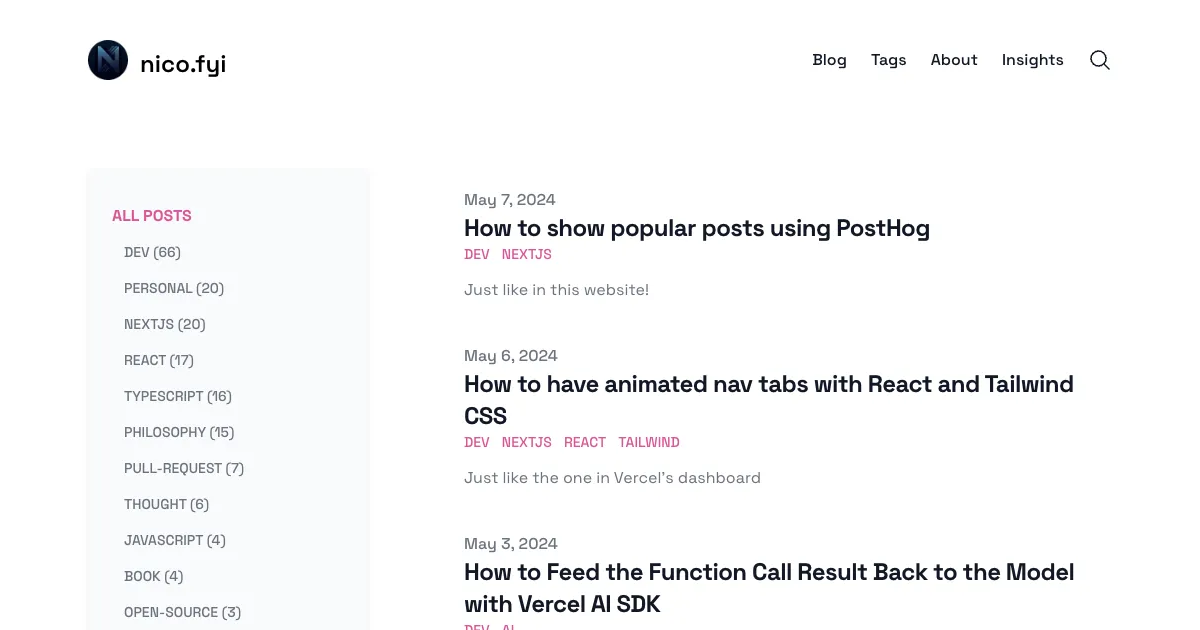View the Insights nav page
This screenshot has height=630, width=1200.
click(1033, 60)
